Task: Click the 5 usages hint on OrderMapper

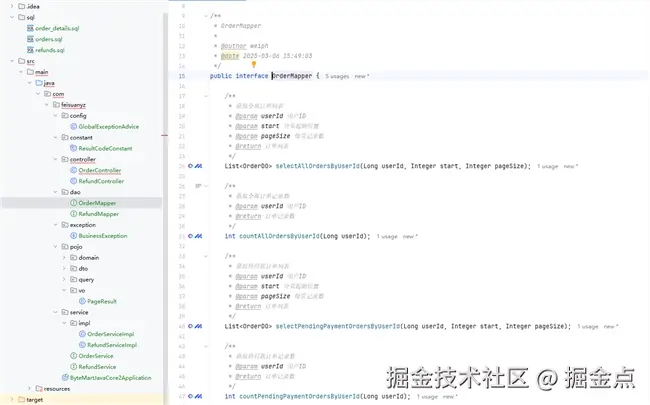Action: click(x=337, y=76)
